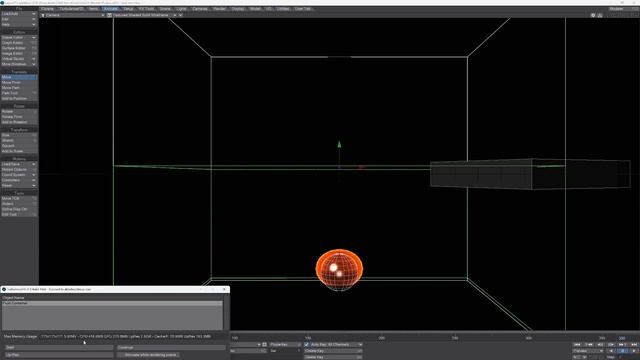Choose the Move Path tool
Viewport: 640px width, 360px height.
click(x=19, y=88)
